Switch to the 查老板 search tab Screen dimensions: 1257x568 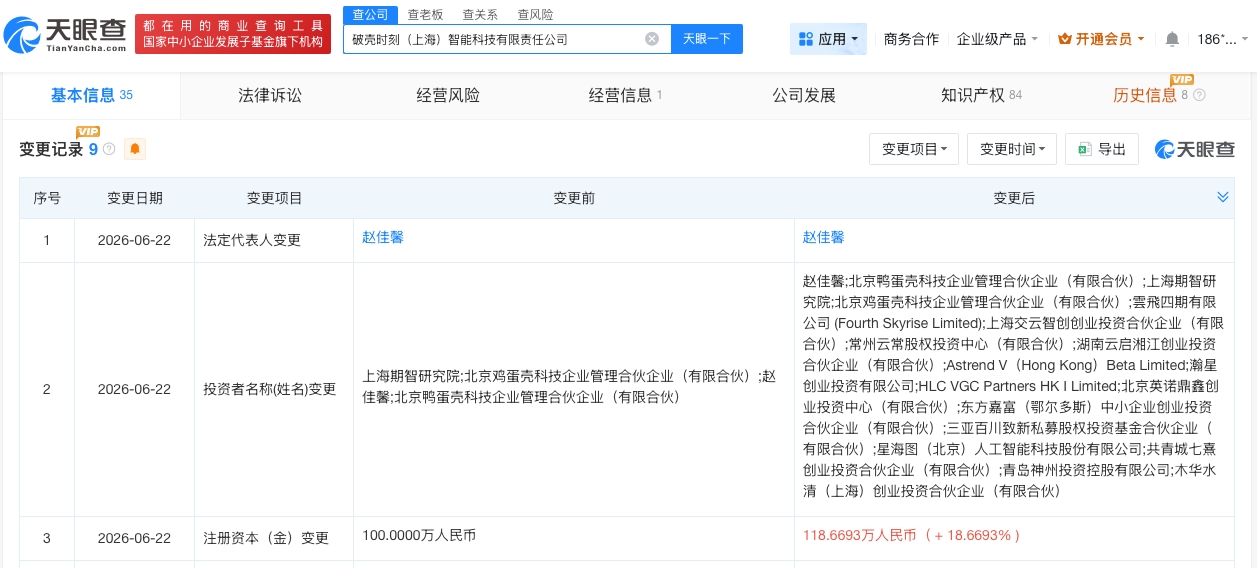point(425,14)
